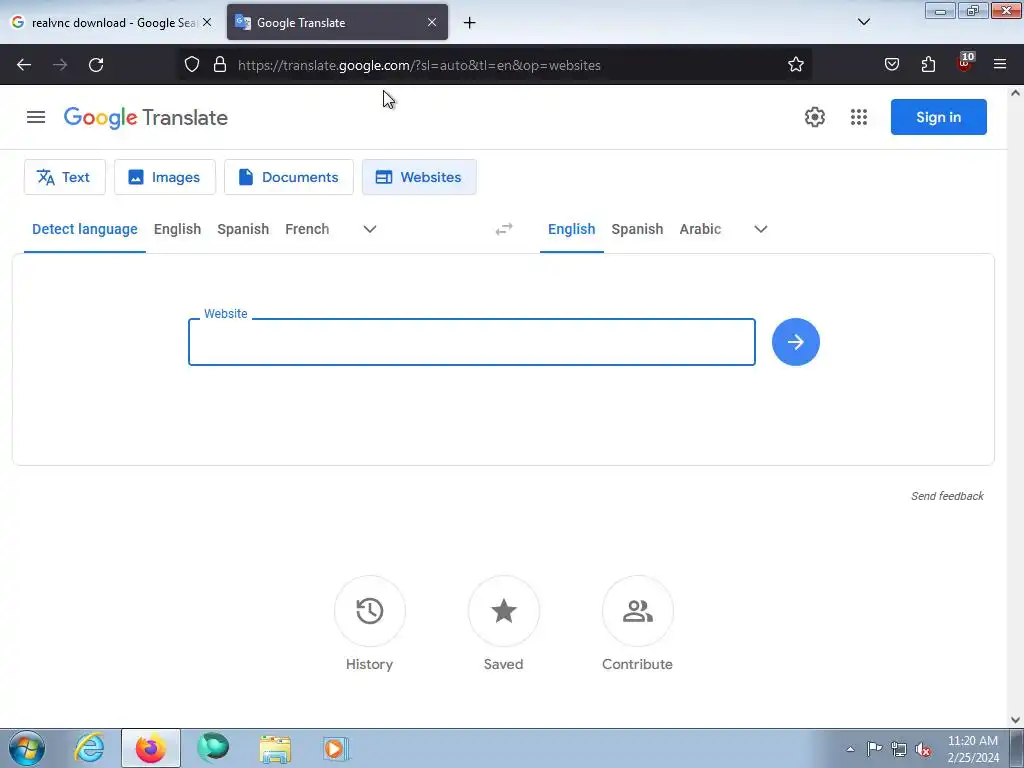Open the browser extensions puzzle icon
Viewport: 1024px width, 768px height.
tap(928, 65)
